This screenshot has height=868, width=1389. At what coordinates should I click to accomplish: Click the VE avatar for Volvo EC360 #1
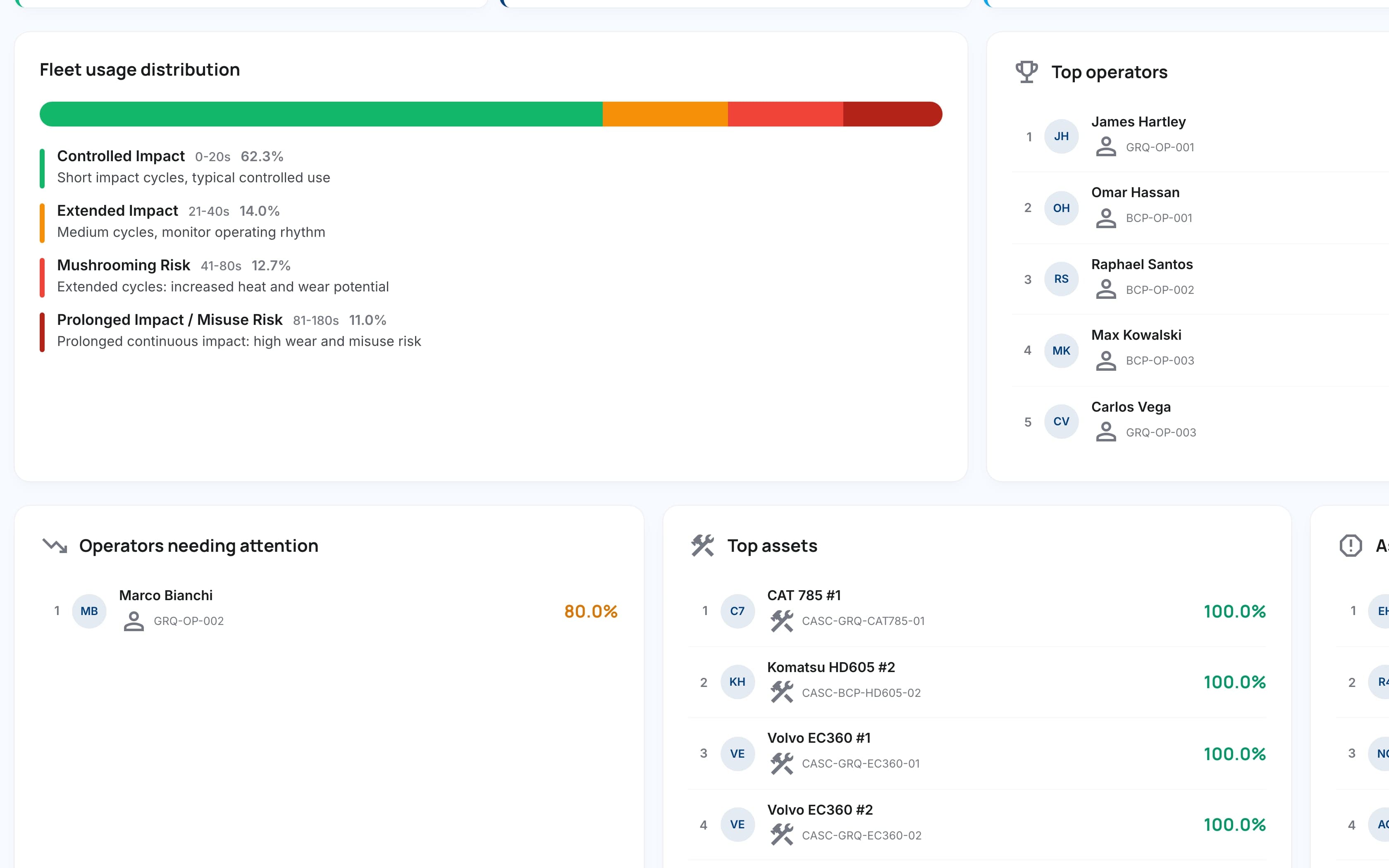(x=737, y=754)
